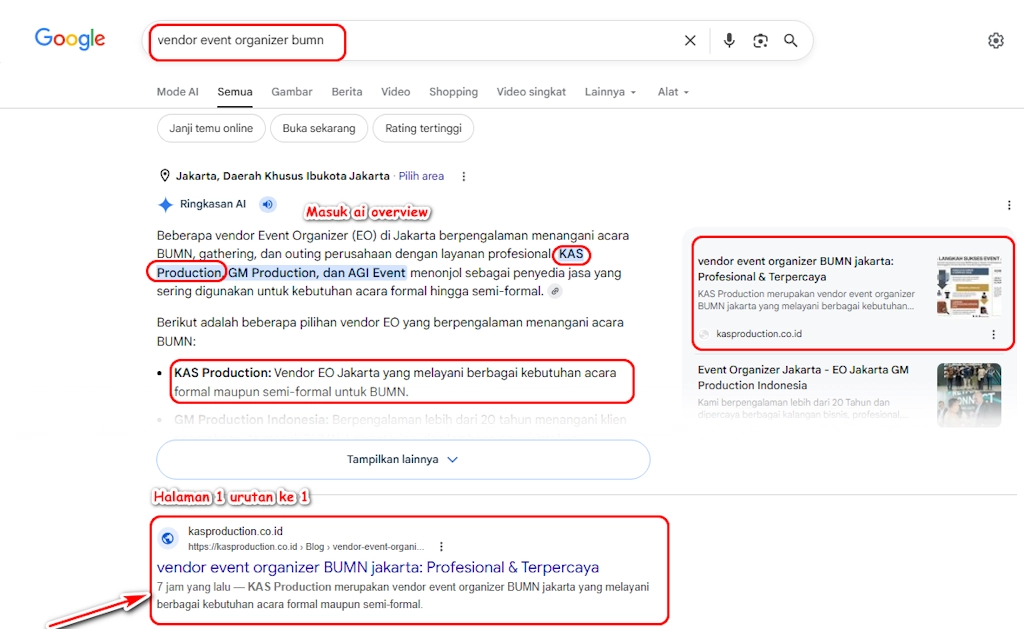The image size is (1024, 629).
Task: Open the blue first result title link
Action: 377,567
